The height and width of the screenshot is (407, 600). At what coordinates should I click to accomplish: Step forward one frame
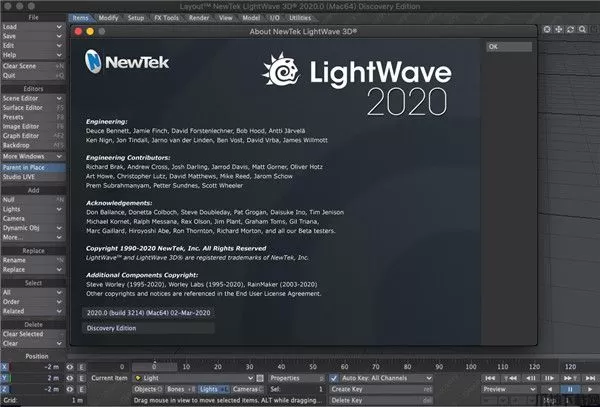550,378
